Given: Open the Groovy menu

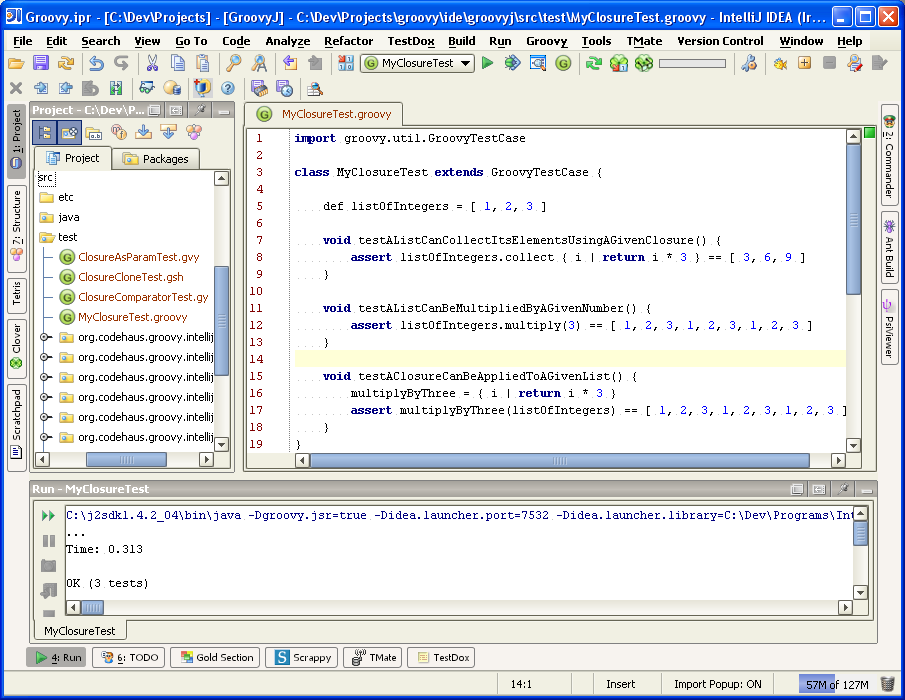Looking at the screenshot, I should [x=546, y=41].
